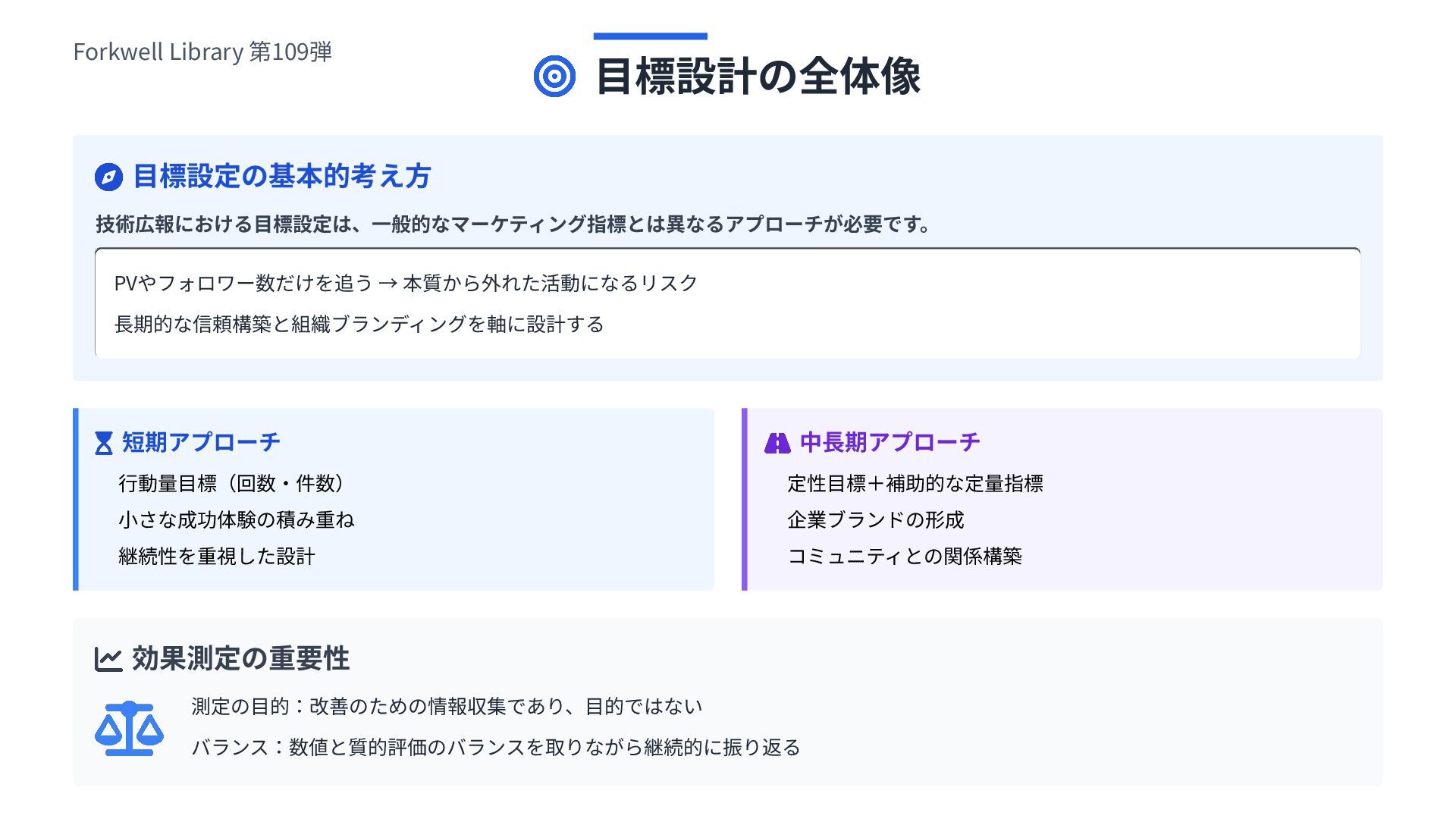
Task: Click the 行動量目標（回数・件数） item
Action: [x=232, y=483]
